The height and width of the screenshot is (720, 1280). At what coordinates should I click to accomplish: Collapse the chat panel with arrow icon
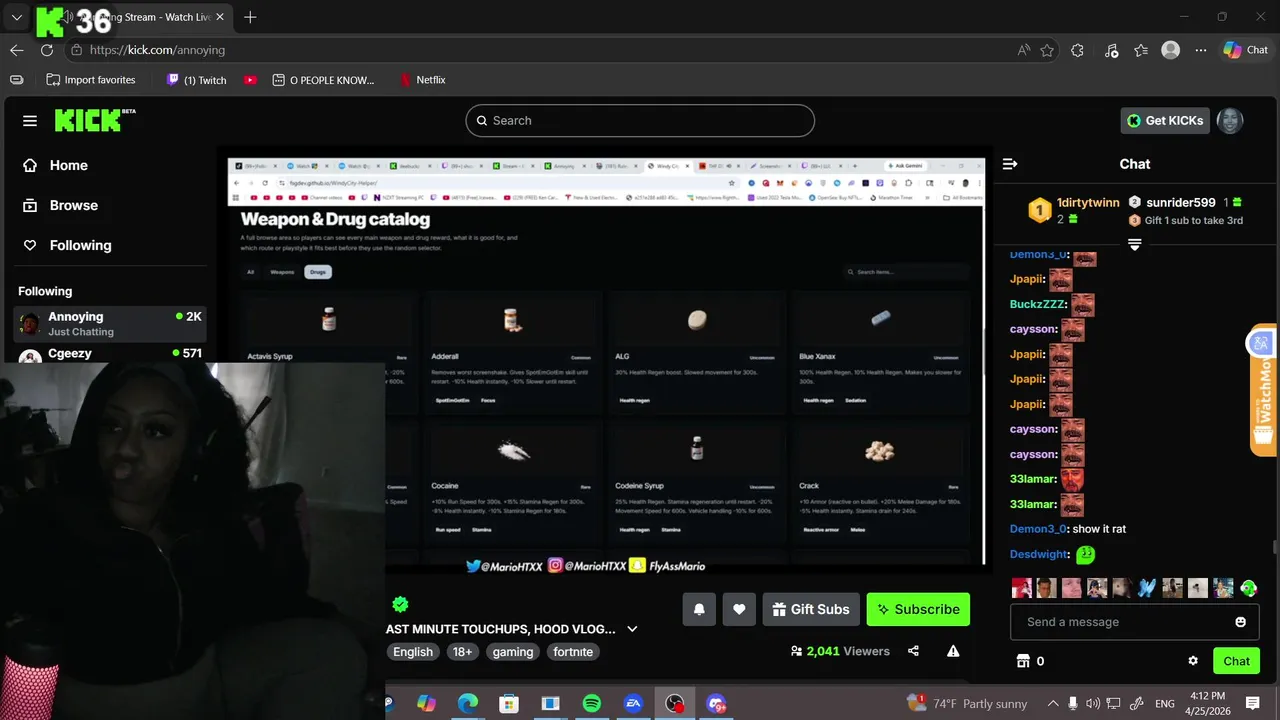click(1010, 164)
